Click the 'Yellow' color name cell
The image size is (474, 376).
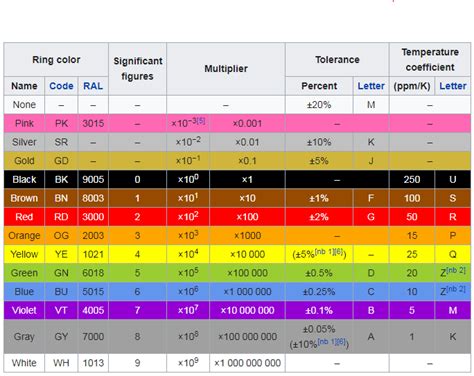pos(24,254)
